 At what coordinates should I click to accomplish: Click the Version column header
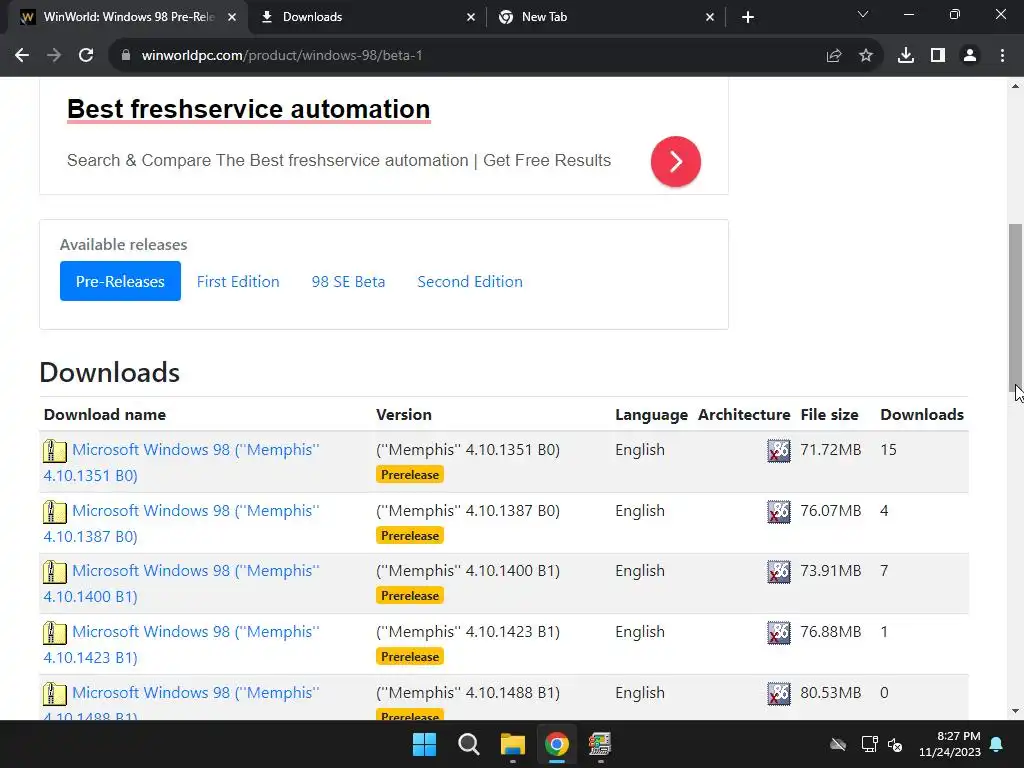point(404,415)
